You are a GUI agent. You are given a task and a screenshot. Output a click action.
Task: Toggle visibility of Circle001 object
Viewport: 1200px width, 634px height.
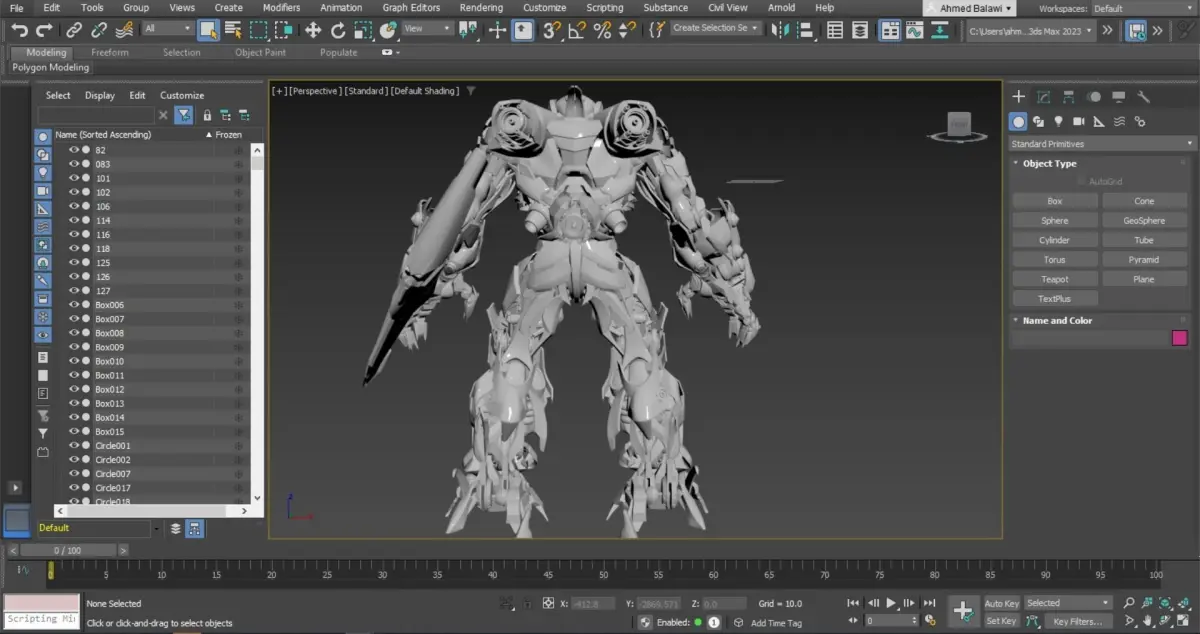point(73,446)
